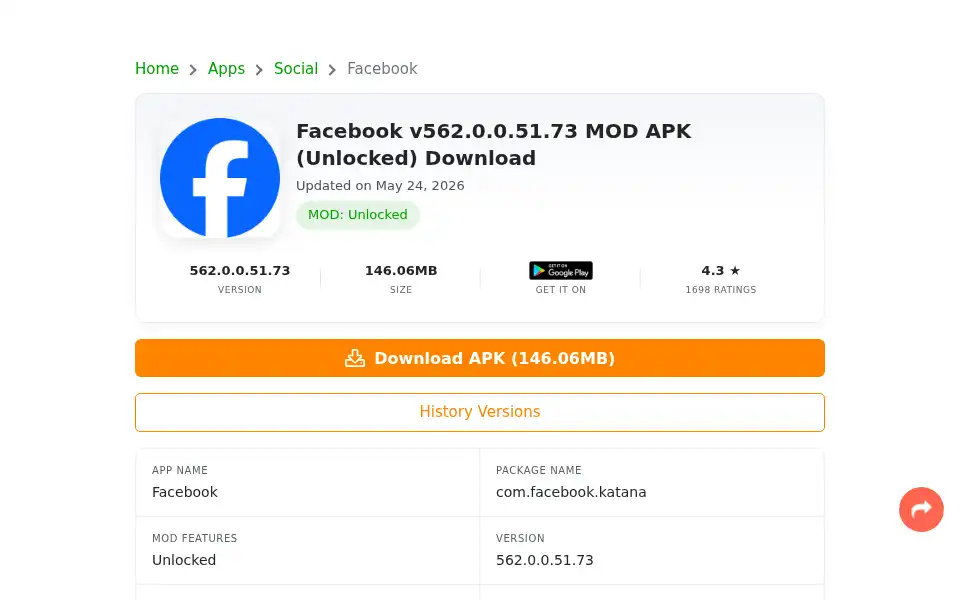The image size is (960, 600).
Task: Go to the Home breadcrumb
Action: click(157, 69)
